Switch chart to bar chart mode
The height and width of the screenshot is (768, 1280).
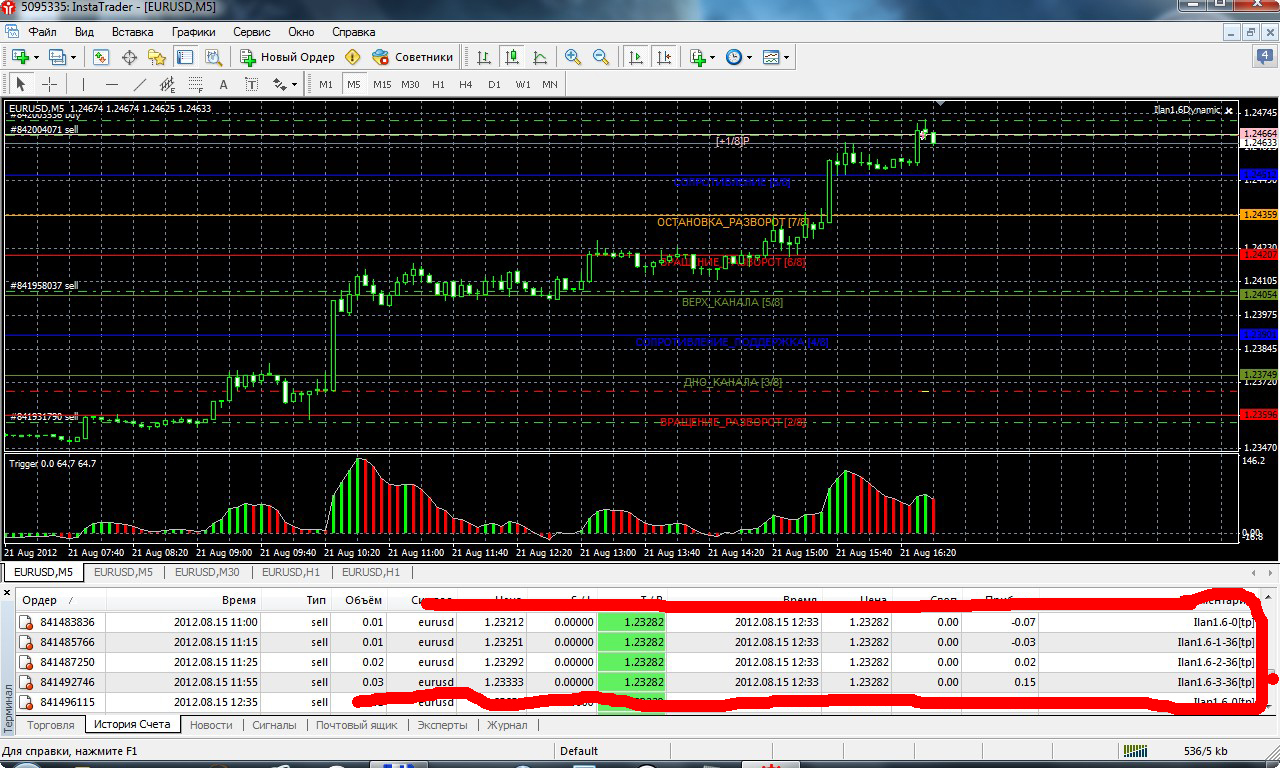point(484,57)
